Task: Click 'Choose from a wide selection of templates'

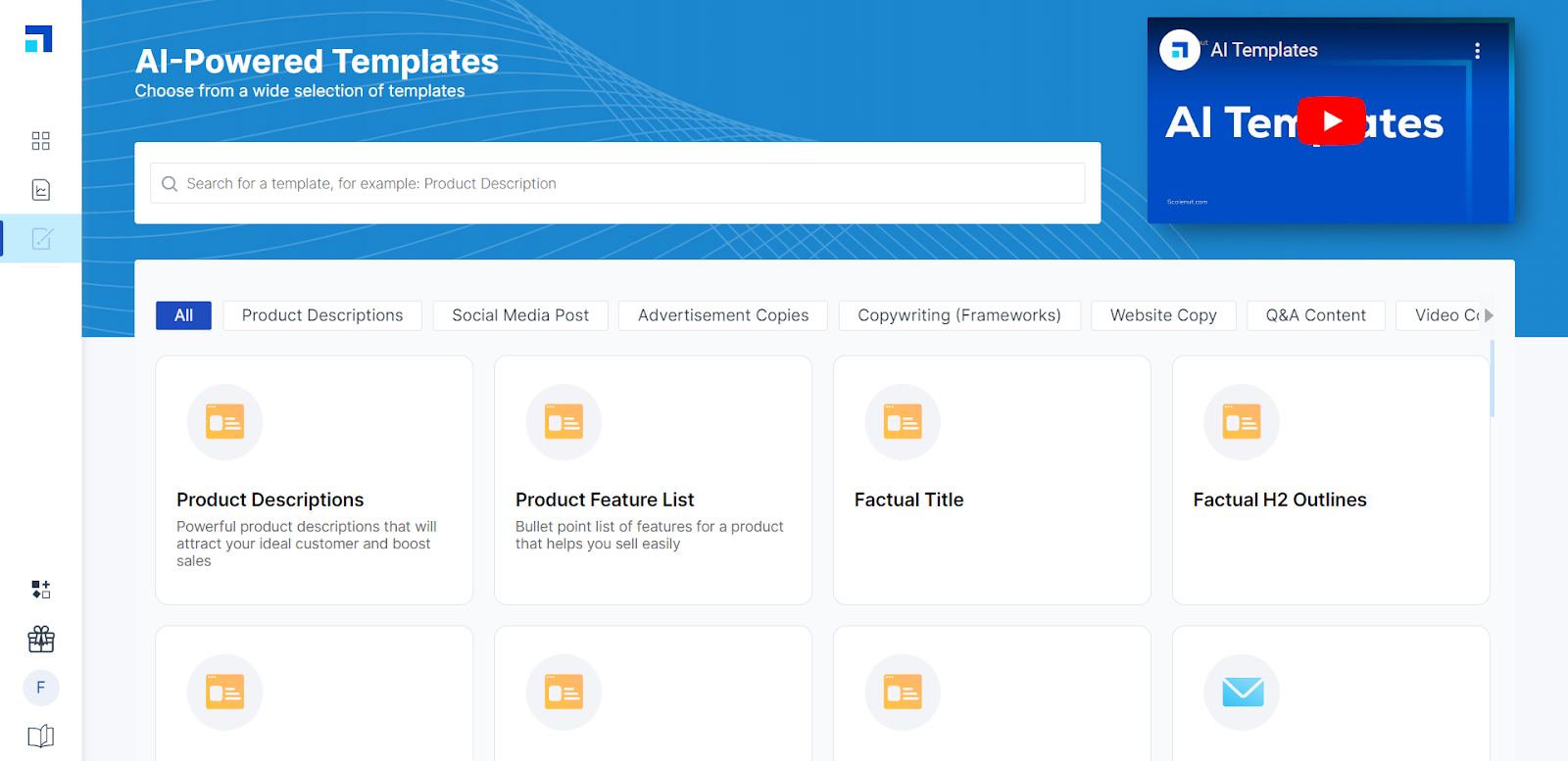Action: [x=300, y=91]
